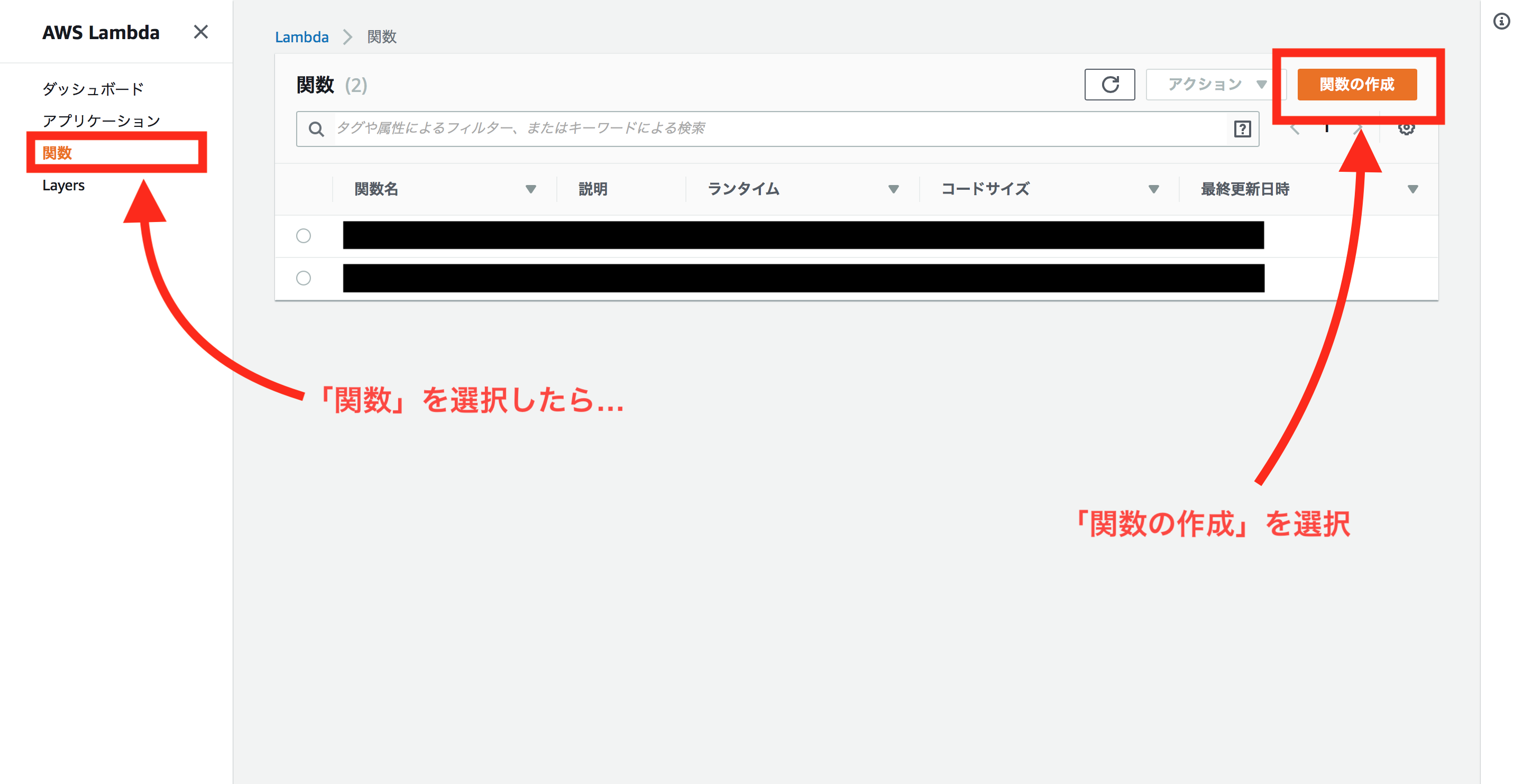Image resolution: width=1523 pixels, height=784 pixels.
Task: Click the search magnifier icon
Action: tap(316, 129)
